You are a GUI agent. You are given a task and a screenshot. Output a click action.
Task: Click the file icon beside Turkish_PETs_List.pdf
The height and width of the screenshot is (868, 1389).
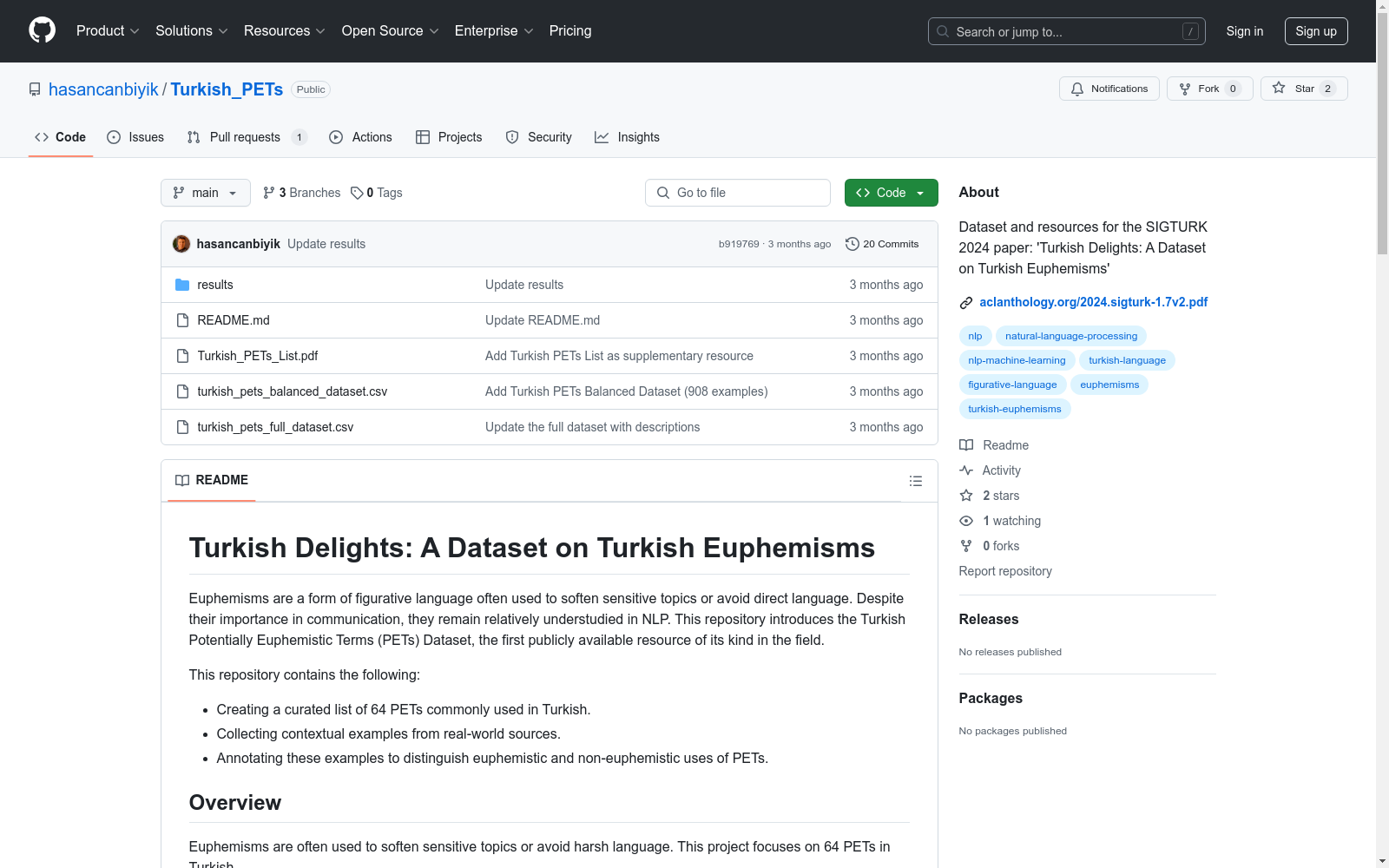pyautogui.click(x=182, y=356)
